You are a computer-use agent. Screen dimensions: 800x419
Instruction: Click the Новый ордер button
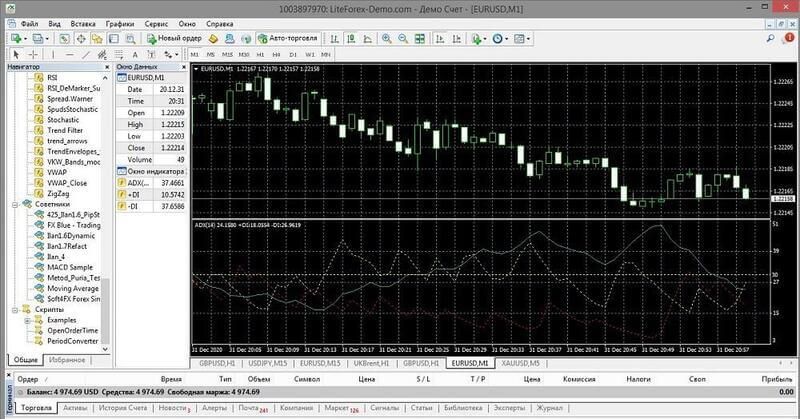tap(174, 38)
